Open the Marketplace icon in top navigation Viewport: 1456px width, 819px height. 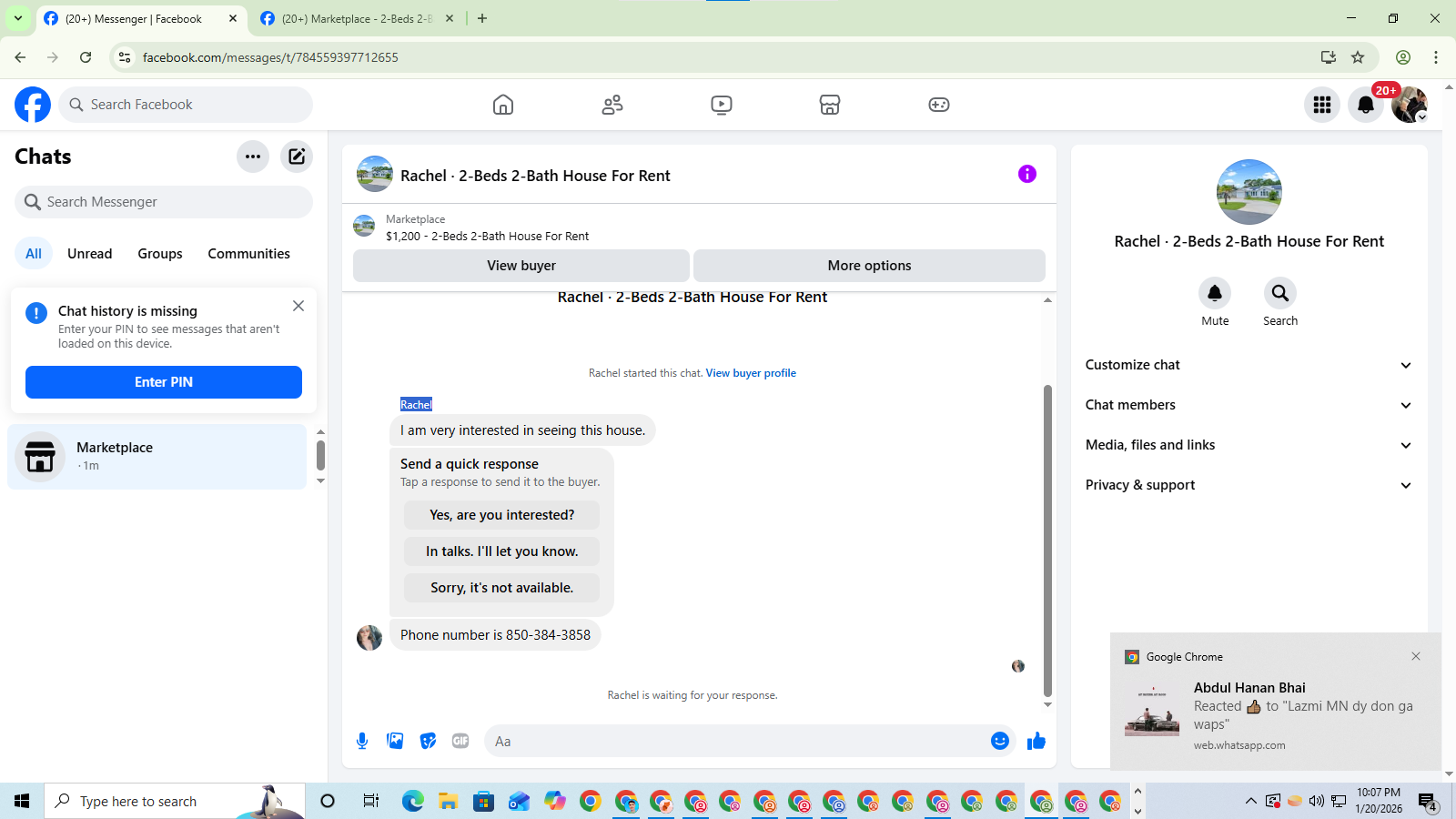(x=830, y=105)
